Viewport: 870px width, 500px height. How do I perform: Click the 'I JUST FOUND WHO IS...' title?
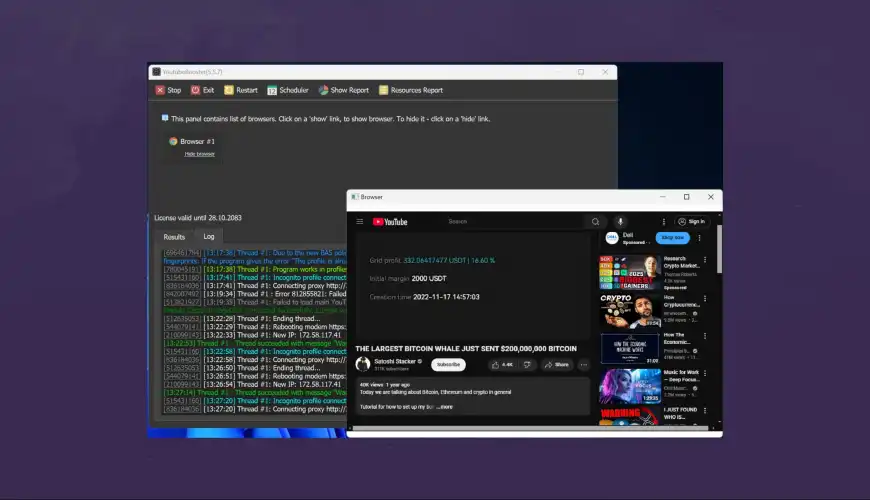pos(680,413)
